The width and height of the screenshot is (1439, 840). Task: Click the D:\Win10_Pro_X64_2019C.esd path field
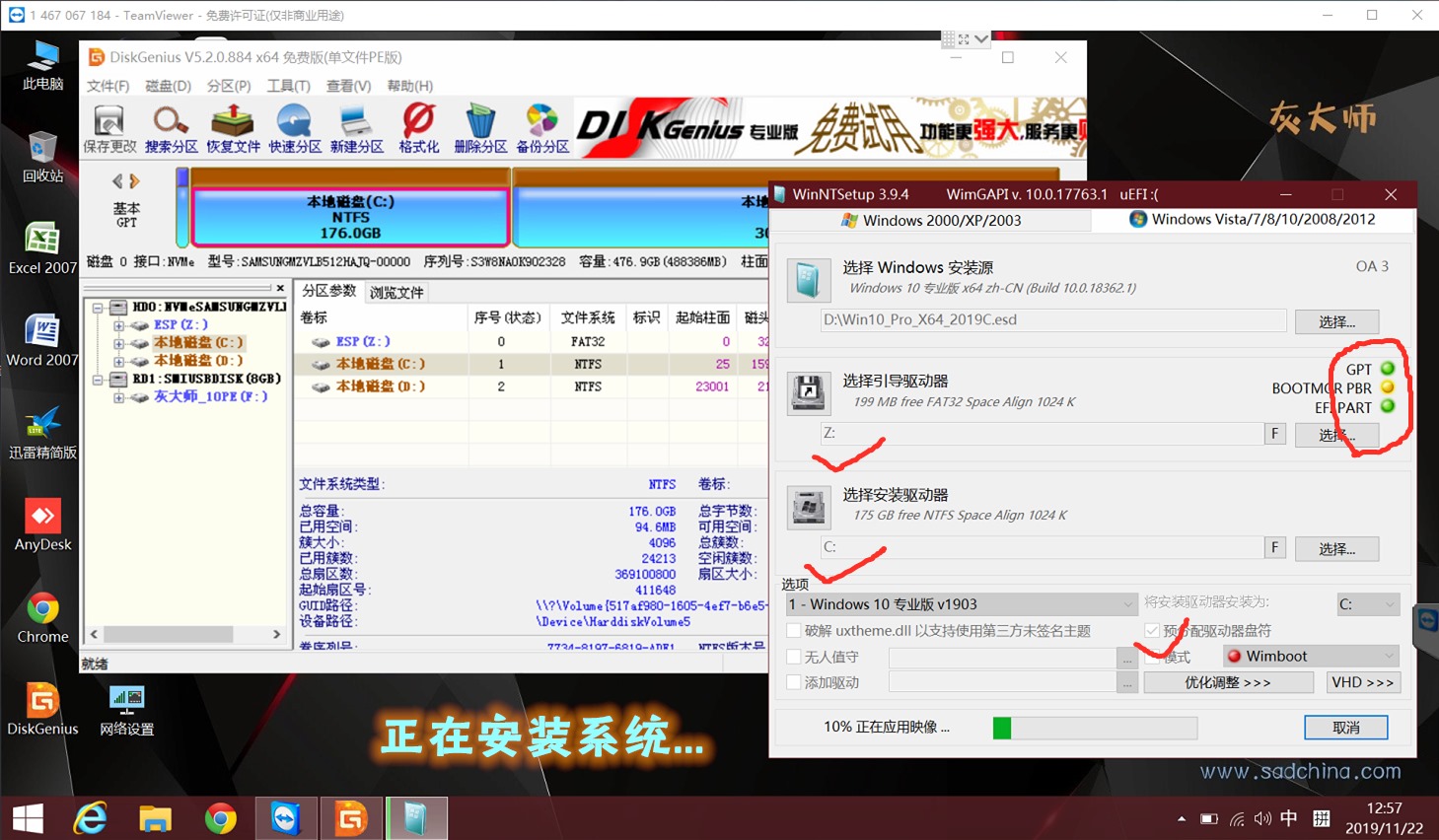(x=1053, y=320)
